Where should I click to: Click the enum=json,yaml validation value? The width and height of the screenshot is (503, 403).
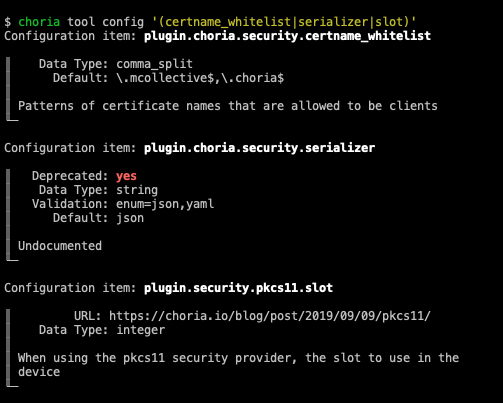pyautogui.click(x=165, y=204)
